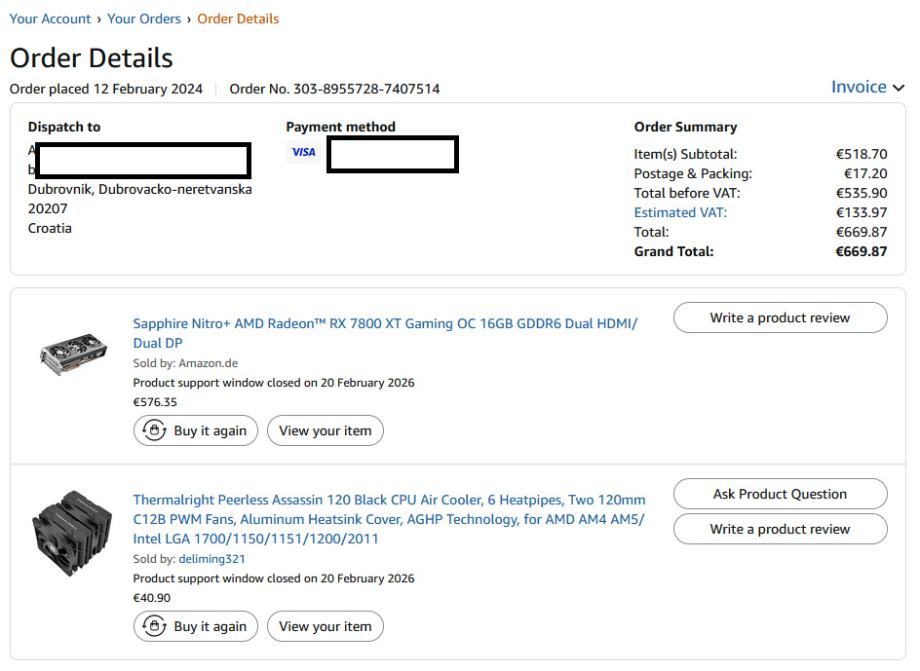This screenshot has height=671, width=920.
Task: View your item for the Thermalright cooler
Action: pyautogui.click(x=325, y=627)
